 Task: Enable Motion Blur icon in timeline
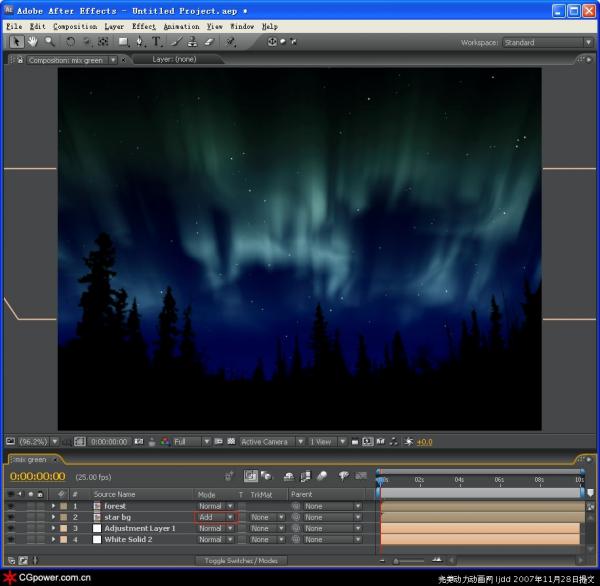[x=322, y=476]
